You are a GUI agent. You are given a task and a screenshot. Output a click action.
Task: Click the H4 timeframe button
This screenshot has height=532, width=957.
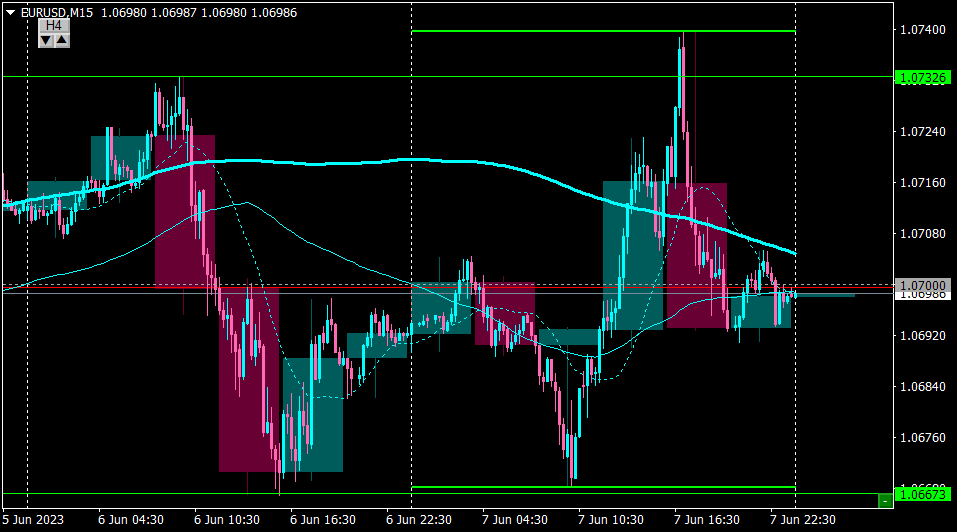54,25
